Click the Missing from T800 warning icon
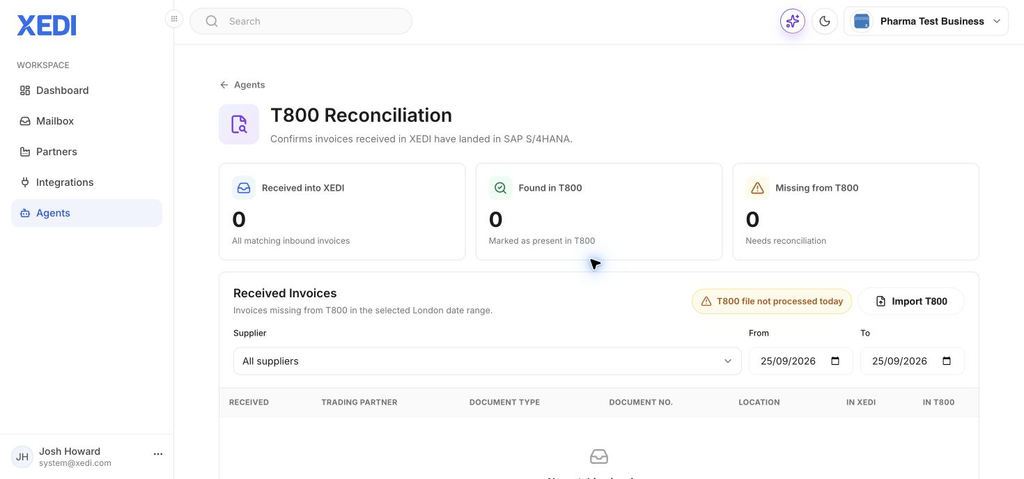 tap(758, 188)
